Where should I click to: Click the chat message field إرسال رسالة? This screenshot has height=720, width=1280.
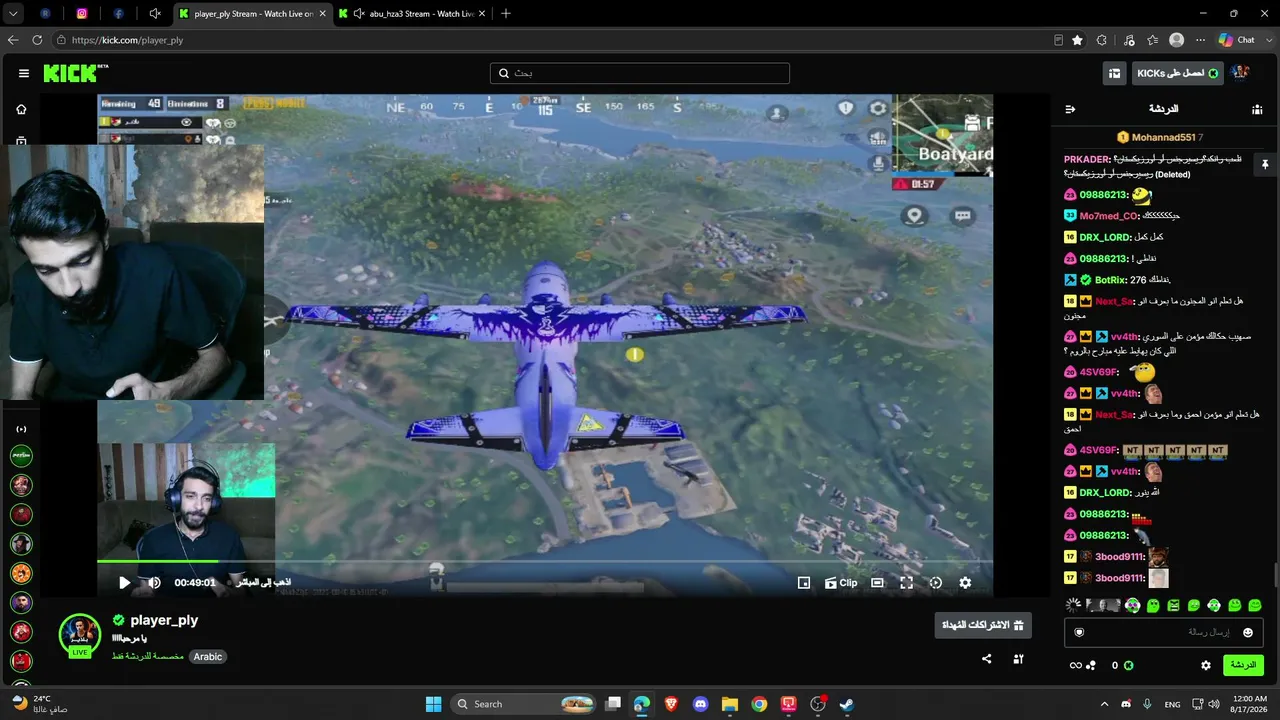coord(1165,632)
